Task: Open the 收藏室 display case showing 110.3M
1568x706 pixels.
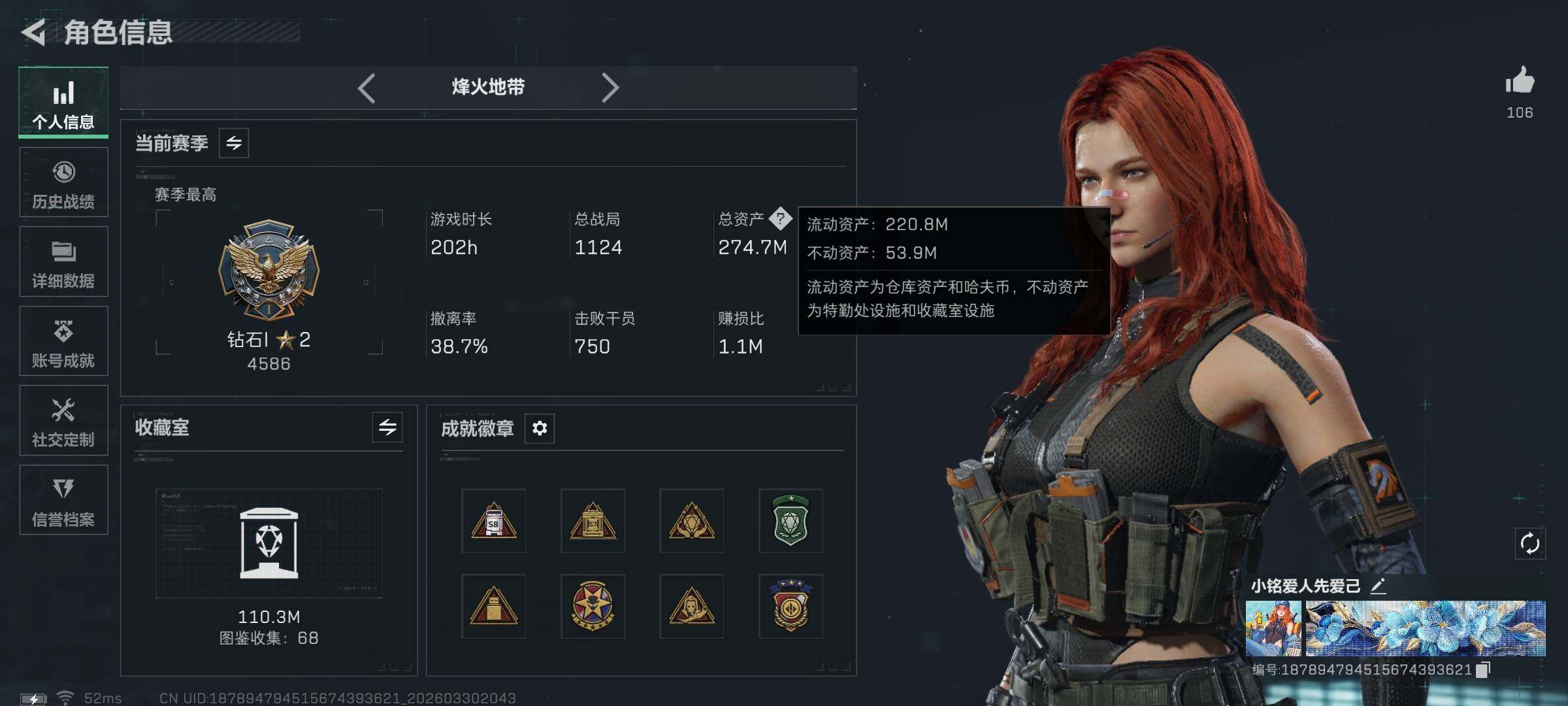Action: tap(269, 543)
